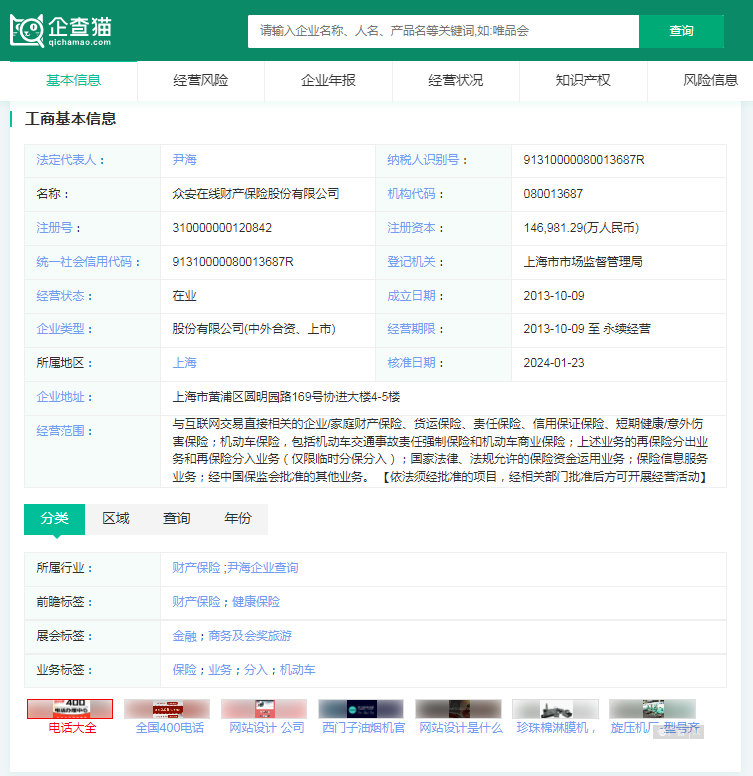This screenshot has width=753, height=776.
Task: Open the 金融 exhibition tag
Action: [x=185, y=636]
